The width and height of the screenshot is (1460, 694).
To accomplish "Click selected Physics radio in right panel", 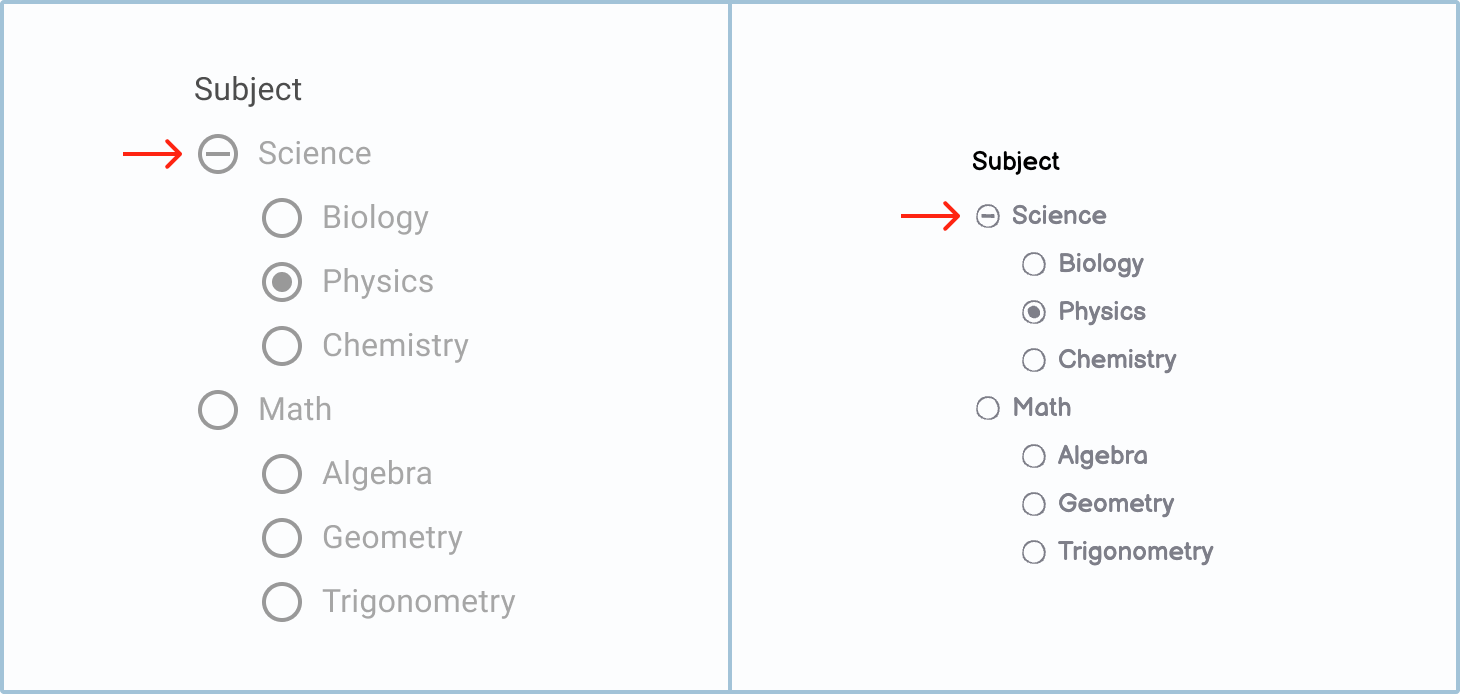I will [1033, 312].
